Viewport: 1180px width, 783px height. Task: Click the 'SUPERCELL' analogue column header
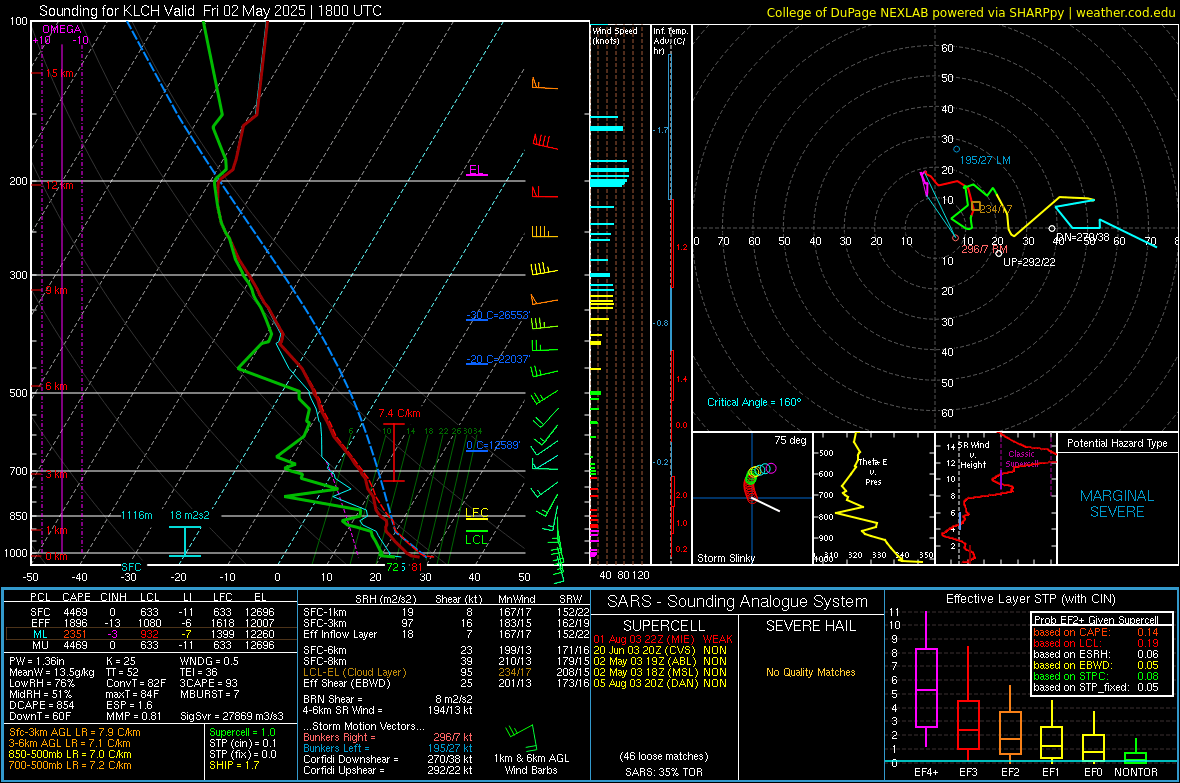664,626
